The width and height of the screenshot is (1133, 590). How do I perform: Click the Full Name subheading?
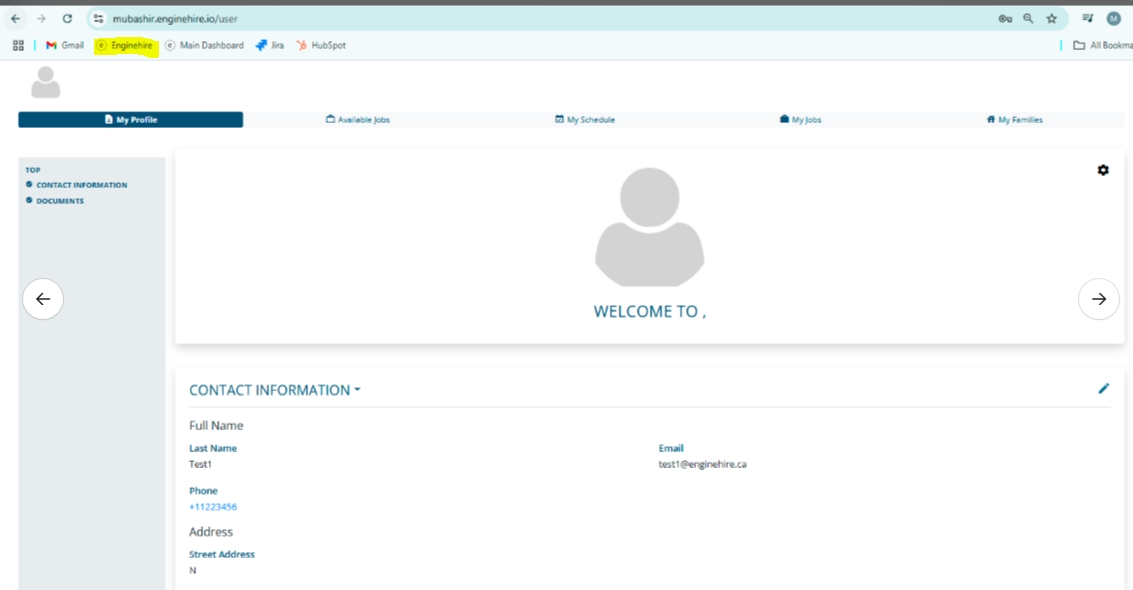[216, 426]
